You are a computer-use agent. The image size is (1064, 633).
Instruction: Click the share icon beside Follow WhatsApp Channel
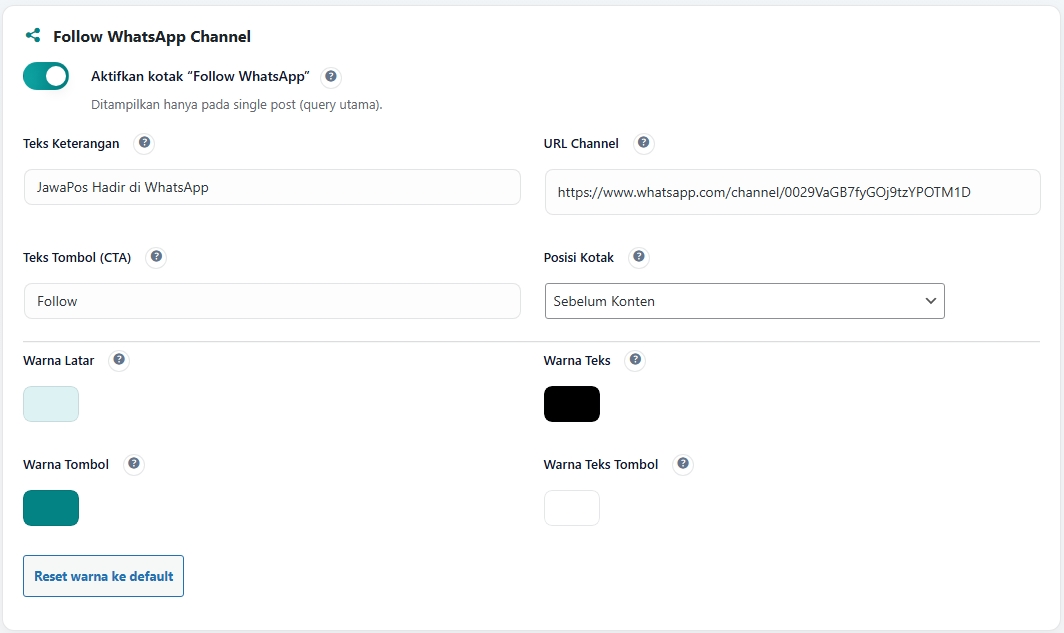pos(33,36)
